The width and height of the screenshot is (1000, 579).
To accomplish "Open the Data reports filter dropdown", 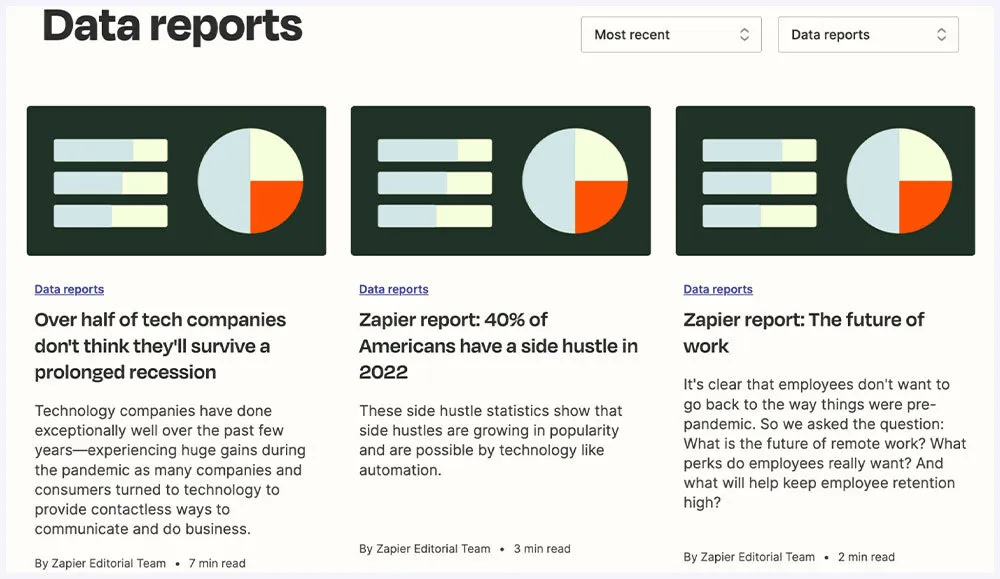I will [x=868, y=34].
